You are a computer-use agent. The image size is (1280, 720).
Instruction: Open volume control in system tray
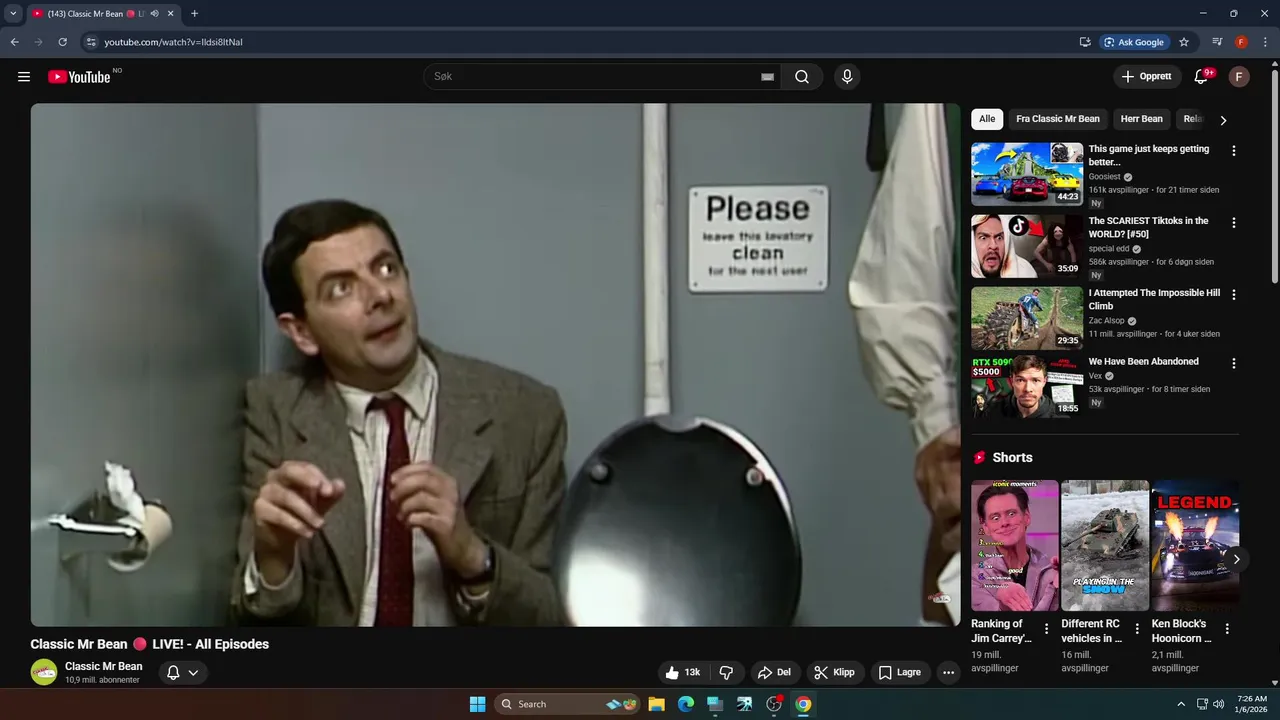tap(1218, 704)
